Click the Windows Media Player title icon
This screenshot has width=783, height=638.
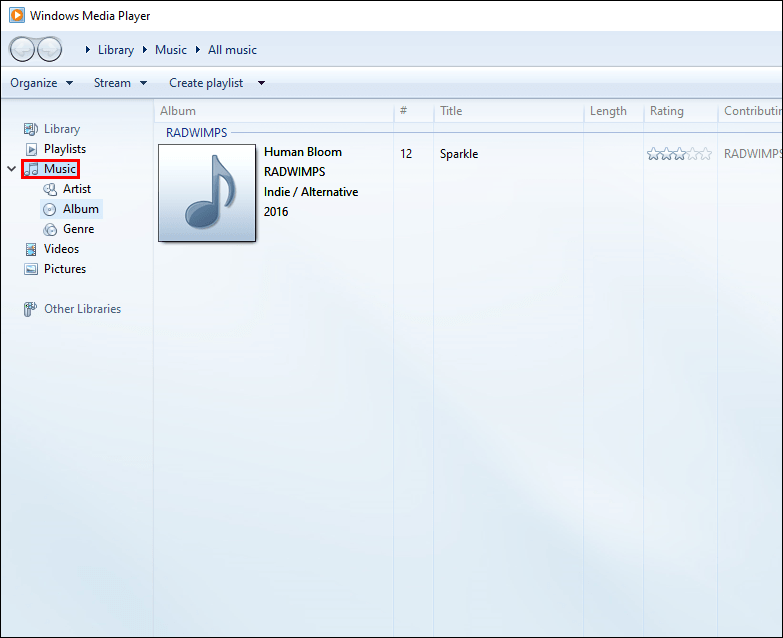tap(16, 15)
